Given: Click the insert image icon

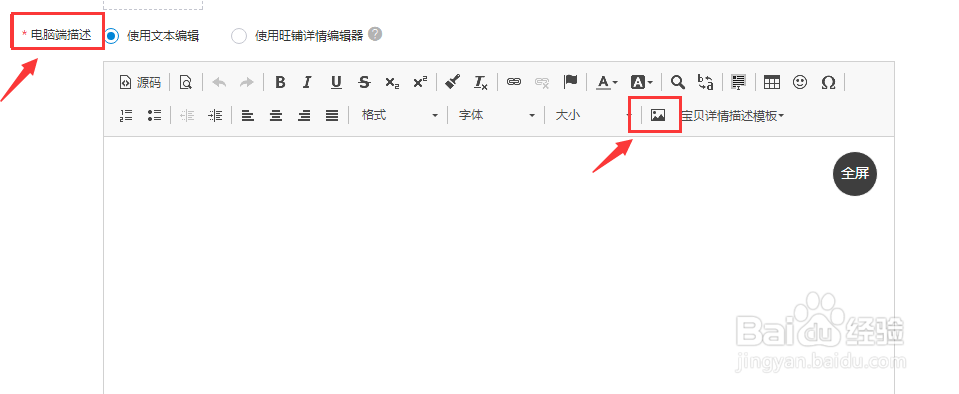Looking at the screenshot, I should tap(657, 115).
